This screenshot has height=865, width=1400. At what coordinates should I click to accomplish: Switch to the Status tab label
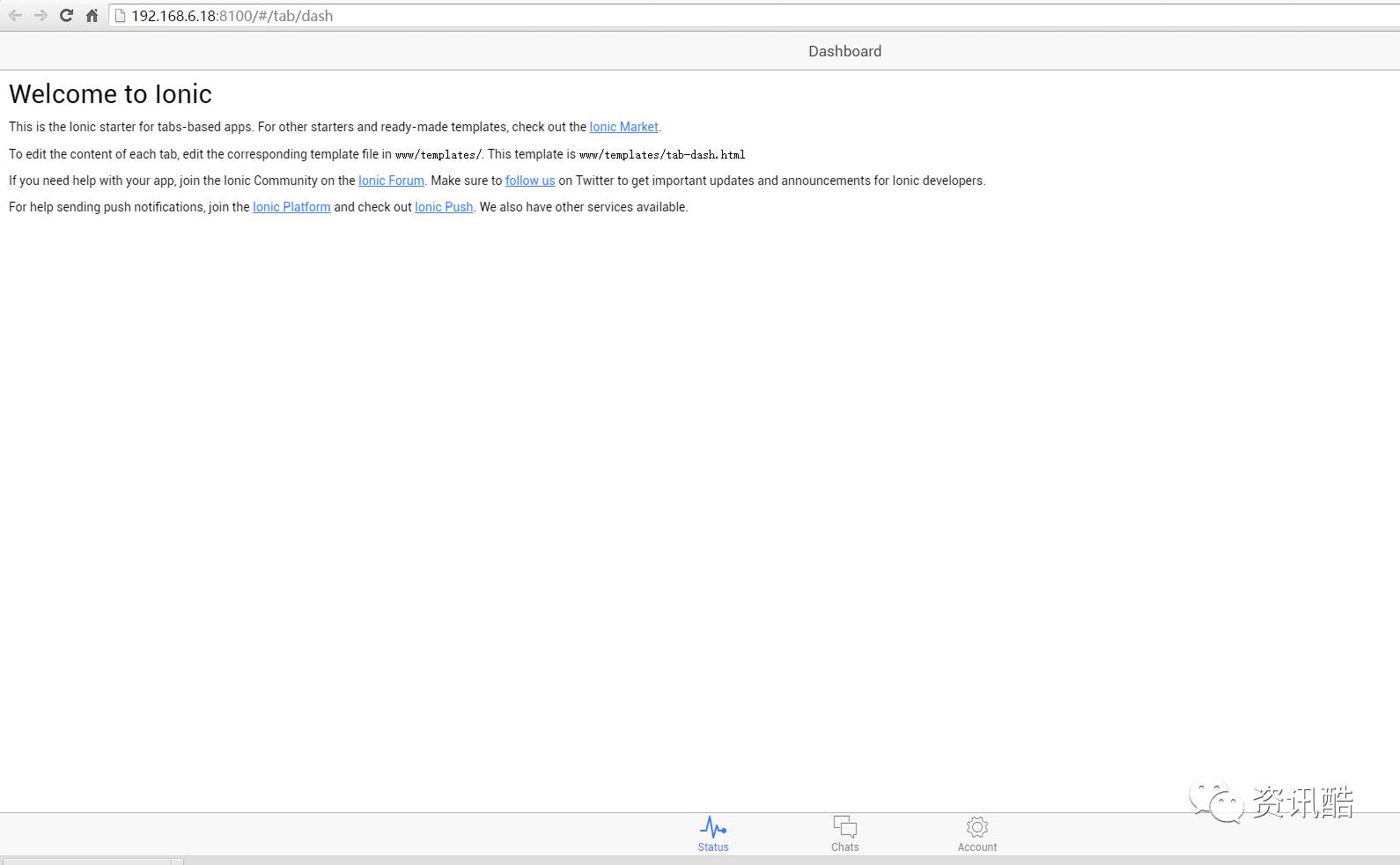713,847
